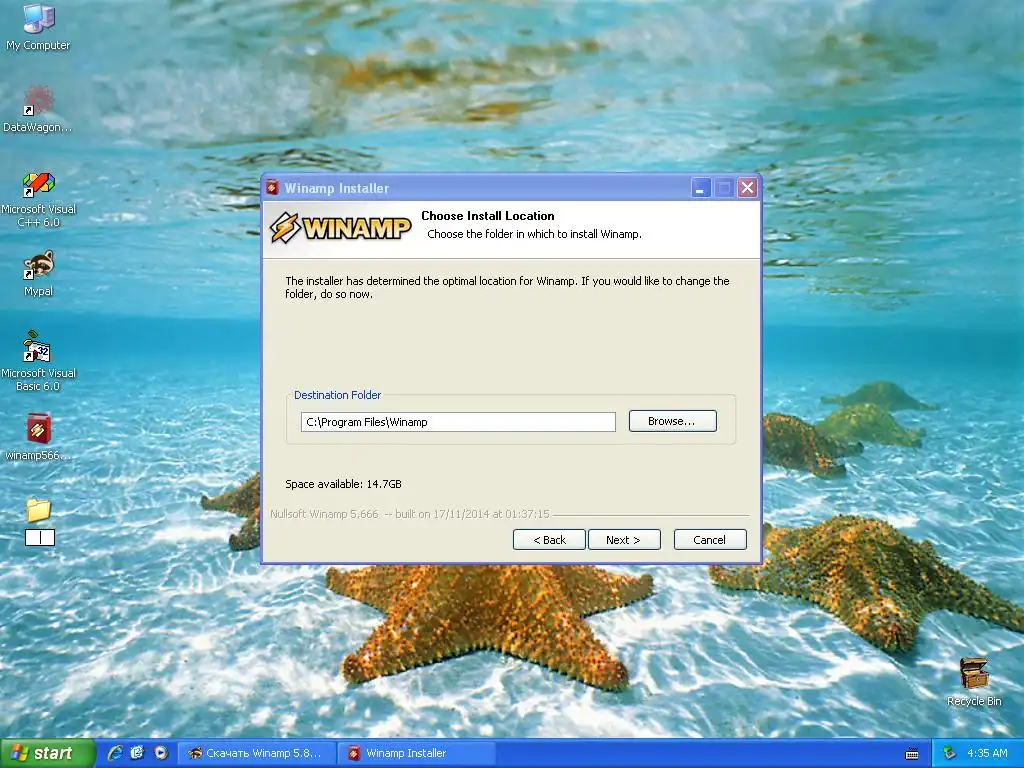Viewport: 1024px width, 768px height.
Task: Cancel the Winamp installation
Action: [710, 540]
